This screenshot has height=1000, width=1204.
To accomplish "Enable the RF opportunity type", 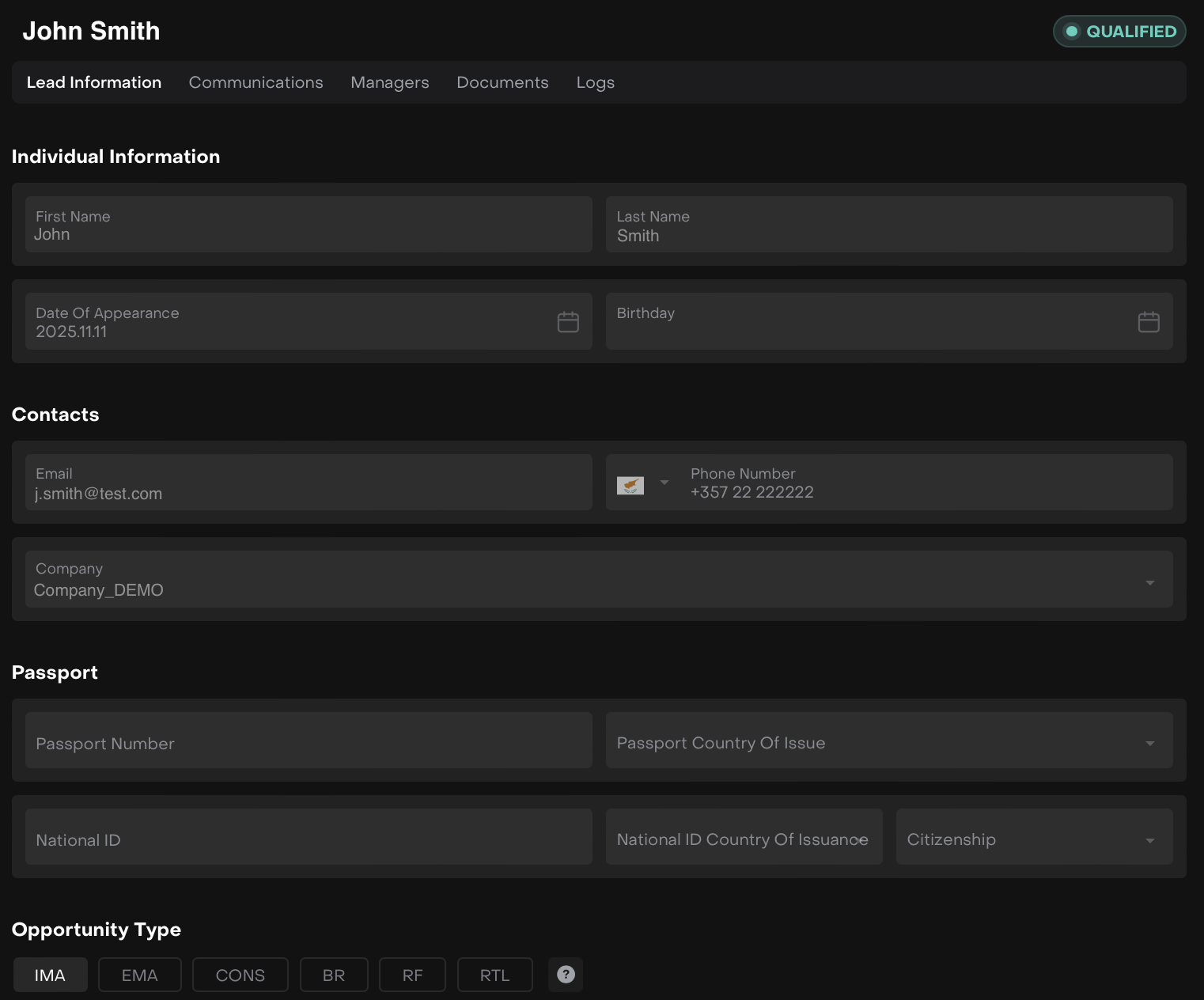I will pos(412,975).
